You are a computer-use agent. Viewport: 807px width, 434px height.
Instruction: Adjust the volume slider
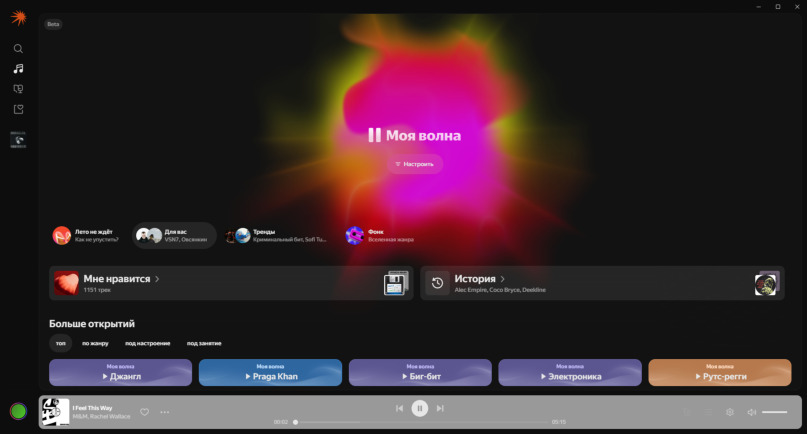point(775,412)
